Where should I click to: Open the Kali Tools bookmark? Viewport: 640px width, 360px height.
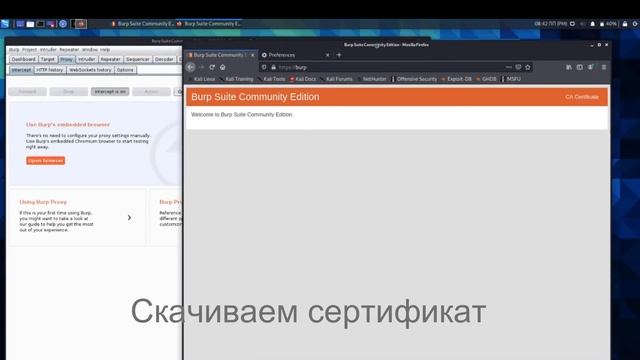pyautogui.click(x=271, y=79)
